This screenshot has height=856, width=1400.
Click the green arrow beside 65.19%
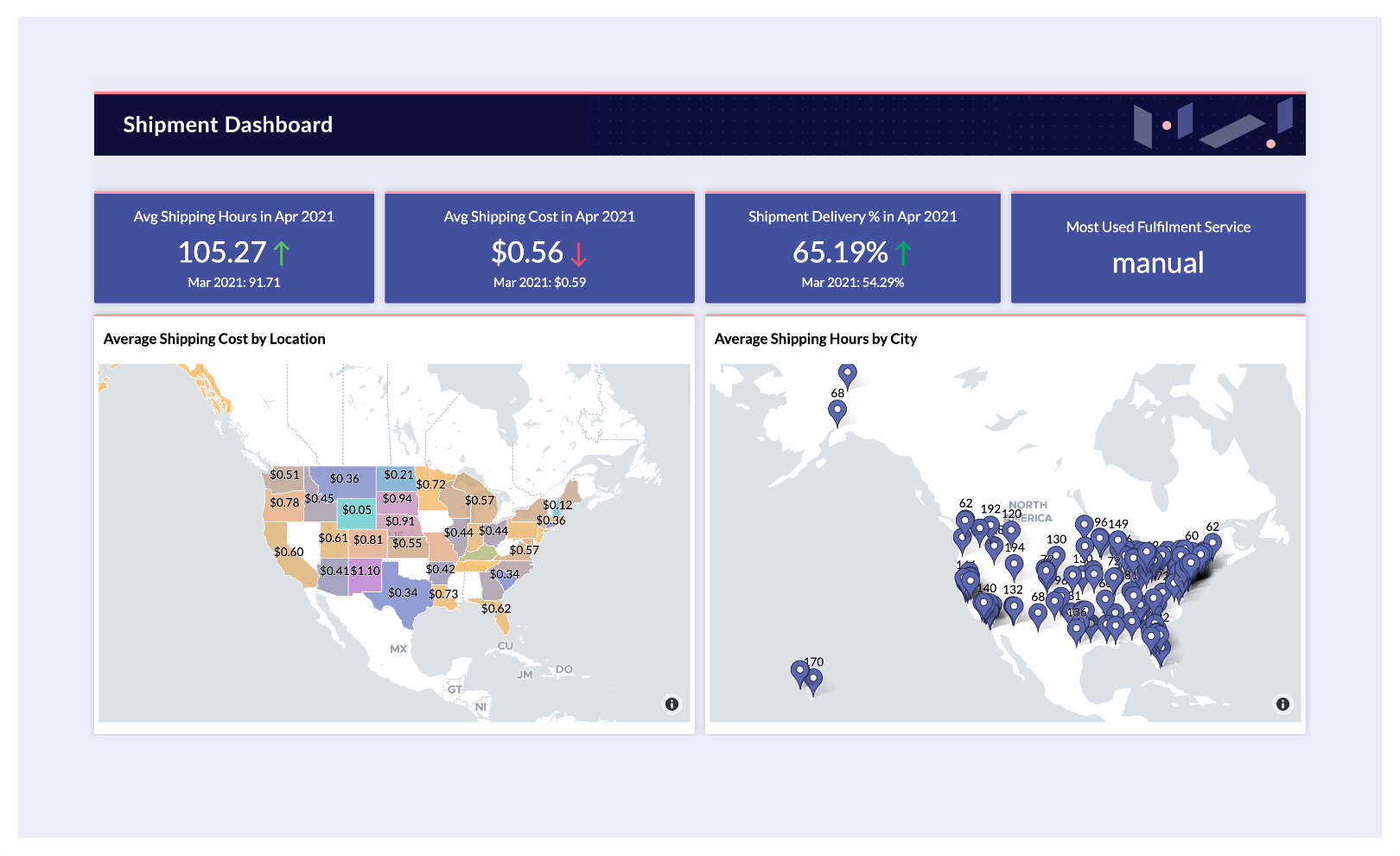tap(903, 253)
